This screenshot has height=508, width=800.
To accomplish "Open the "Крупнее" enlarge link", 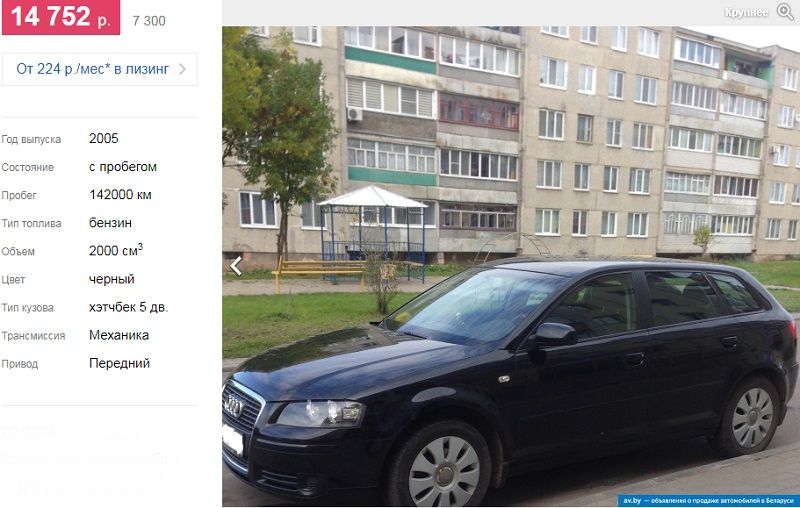I will 746,12.
